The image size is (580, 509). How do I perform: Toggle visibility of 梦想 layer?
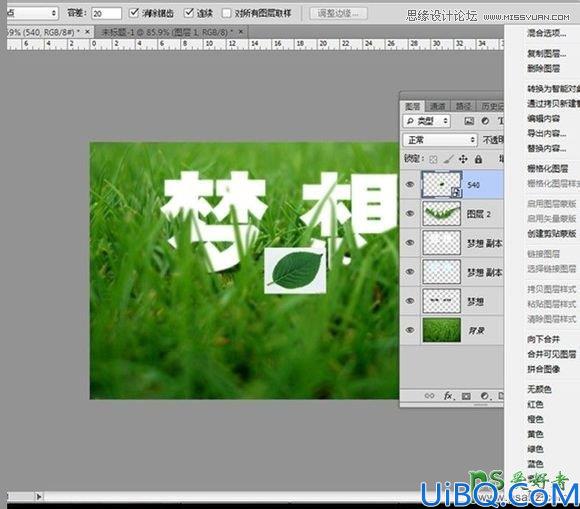pos(410,301)
